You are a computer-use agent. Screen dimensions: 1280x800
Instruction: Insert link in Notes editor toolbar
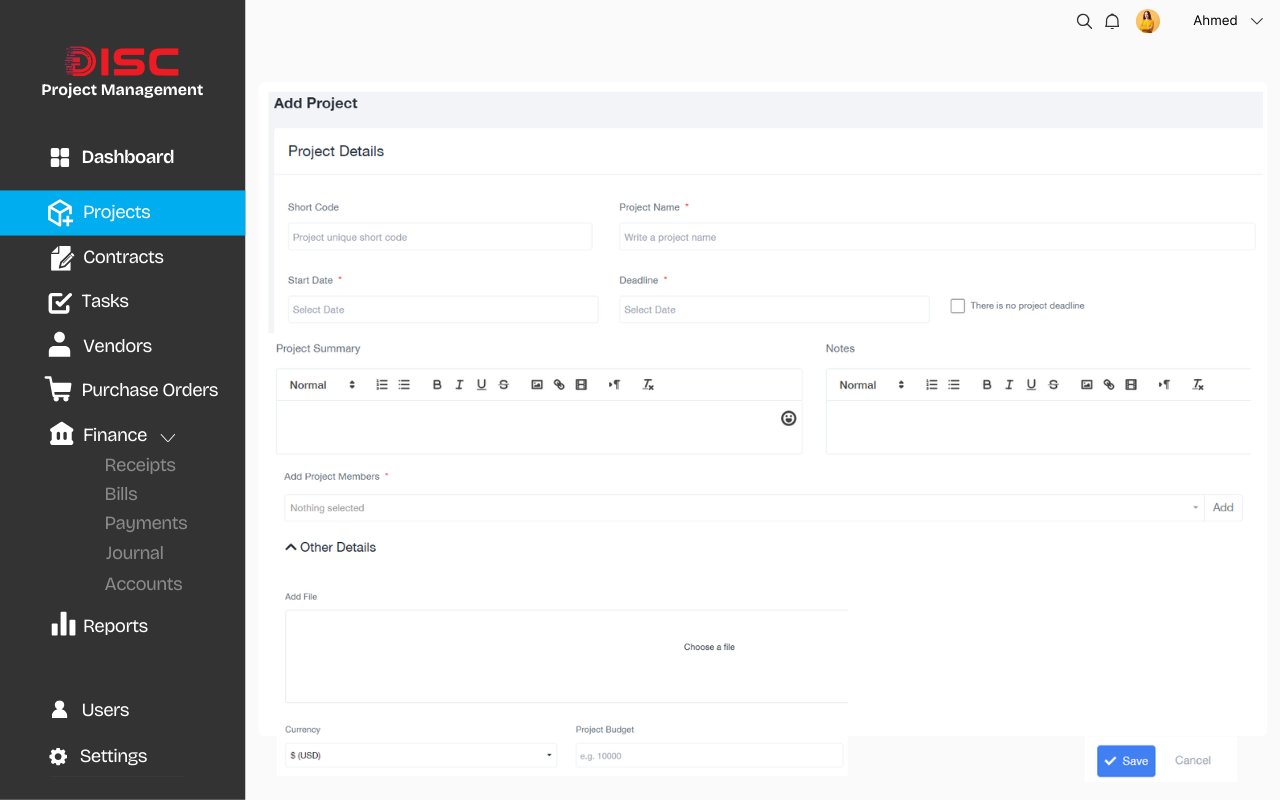click(x=1109, y=385)
